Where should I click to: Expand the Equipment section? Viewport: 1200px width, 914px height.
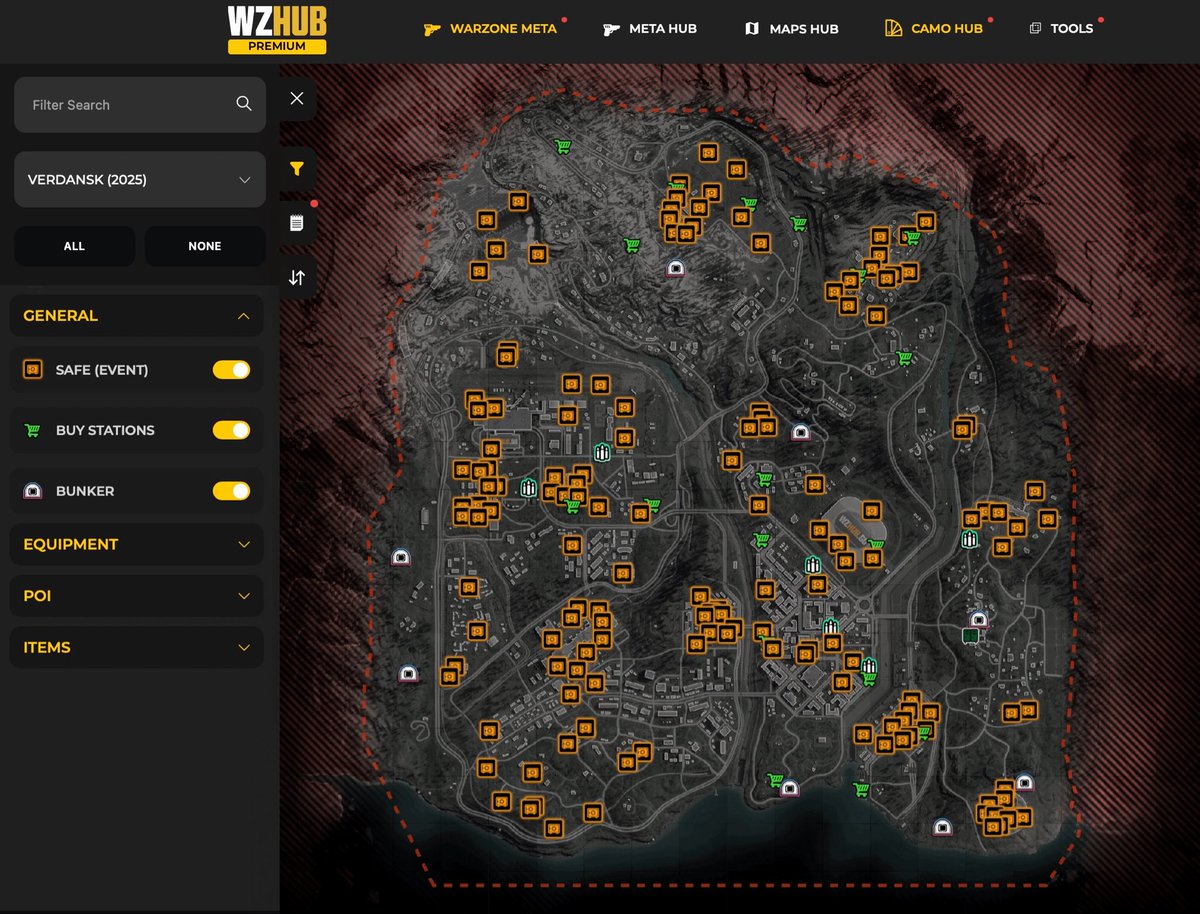pos(137,544)
